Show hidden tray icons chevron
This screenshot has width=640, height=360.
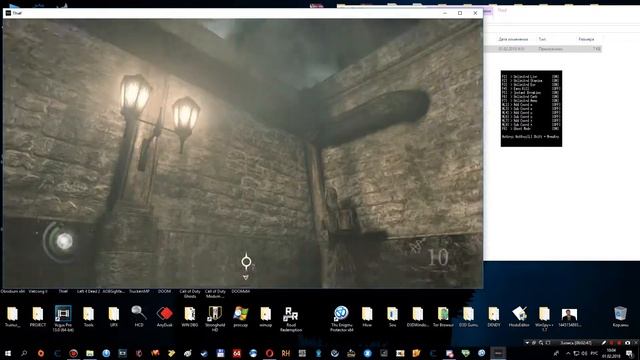tap(568, 353)
